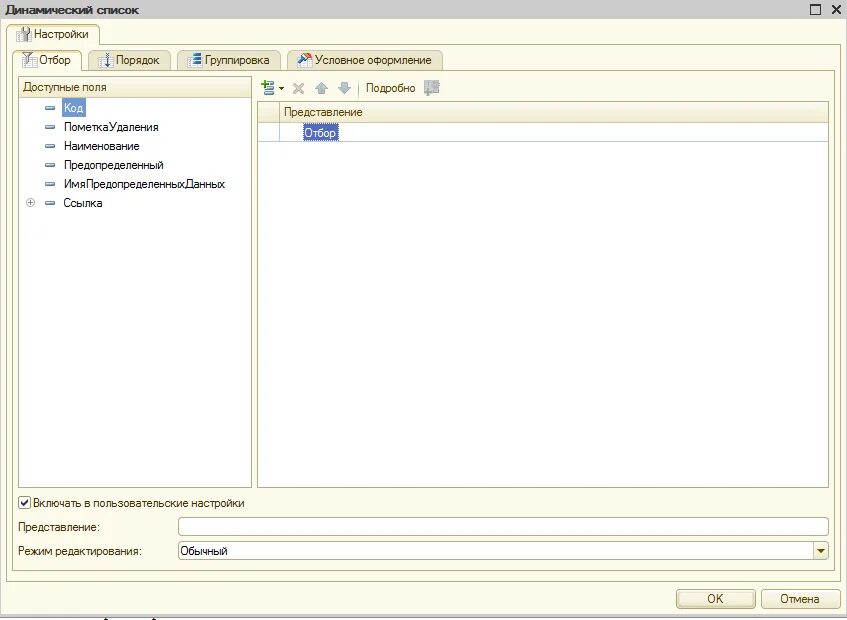This screenshot has height=620, width=847.
Task: Open the add element dropdown arrow
Action: [281, 88]
